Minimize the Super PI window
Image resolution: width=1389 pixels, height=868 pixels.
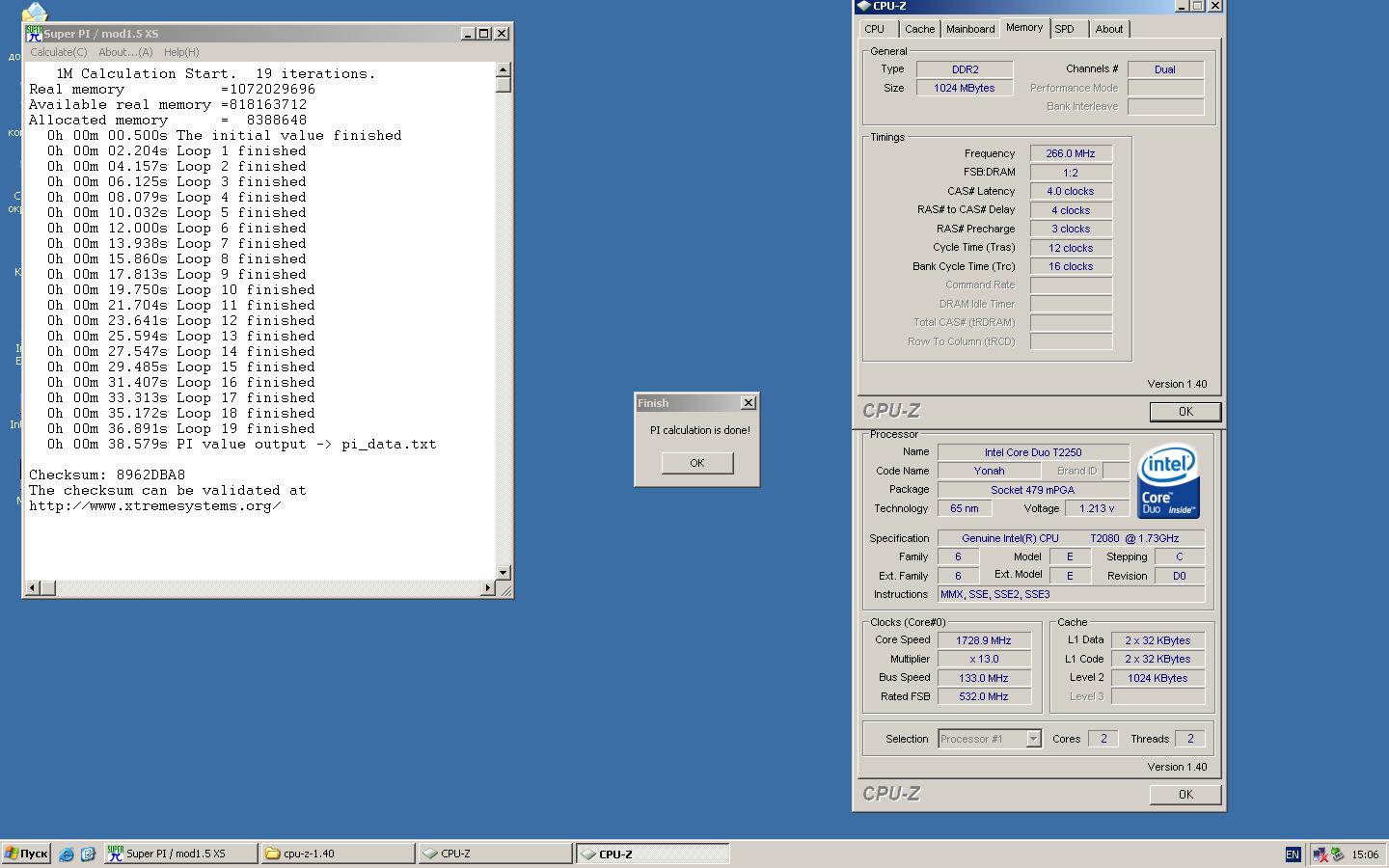pos(468,33)
